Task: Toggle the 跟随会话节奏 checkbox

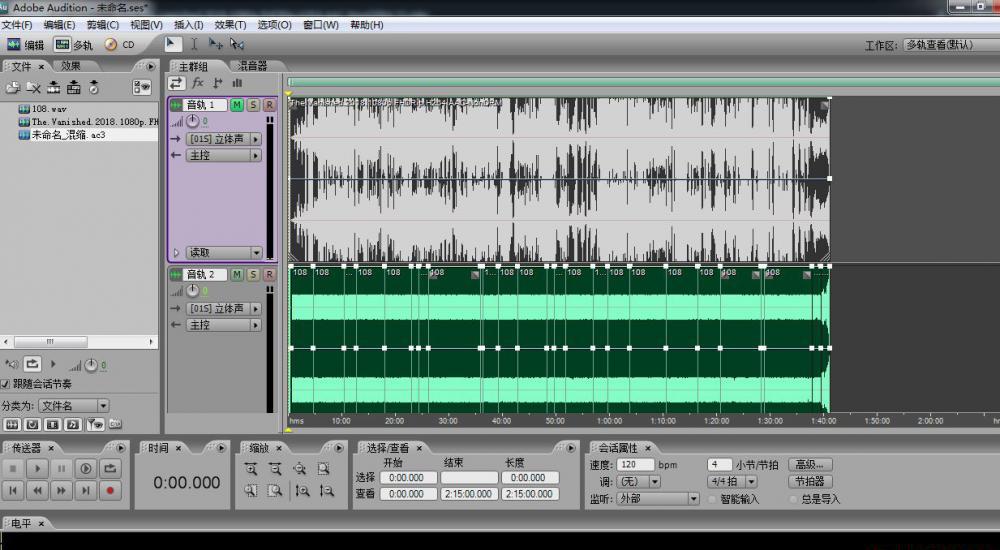Action: [x=5, y=384]
